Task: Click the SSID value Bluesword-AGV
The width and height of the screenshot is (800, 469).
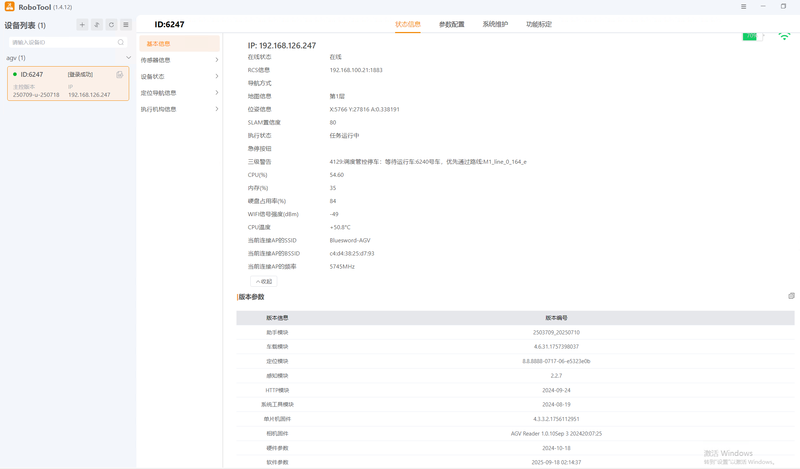Action: (350, 240)
